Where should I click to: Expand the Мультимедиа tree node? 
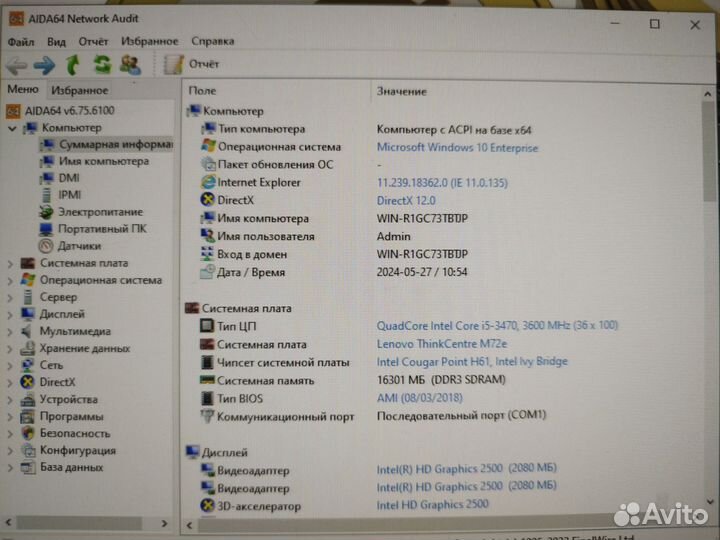point(10,332)
